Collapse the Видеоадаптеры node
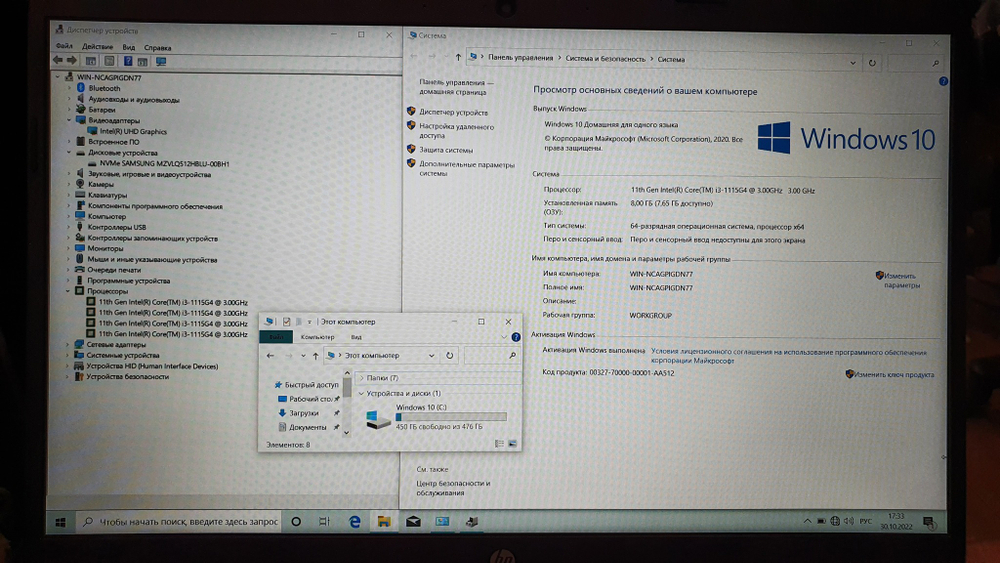The height and width of the screenshot is (563, 1000). tap(69, 120)
